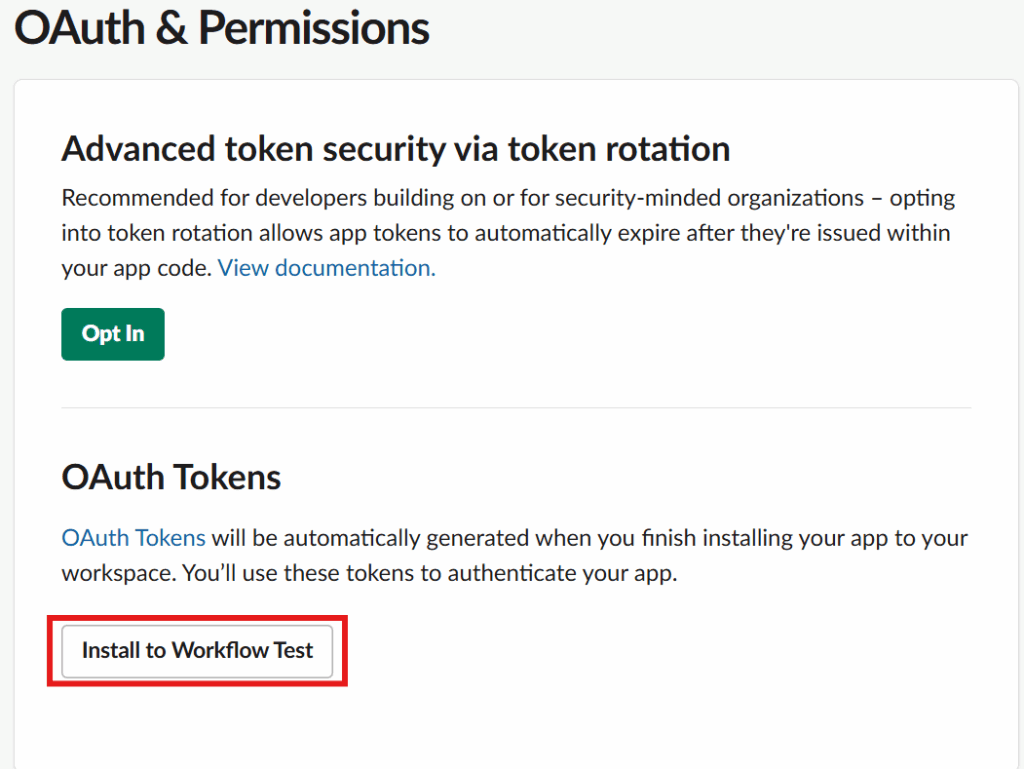
Task: Click the token rotation description paragraph
Action: pos(505,233)
